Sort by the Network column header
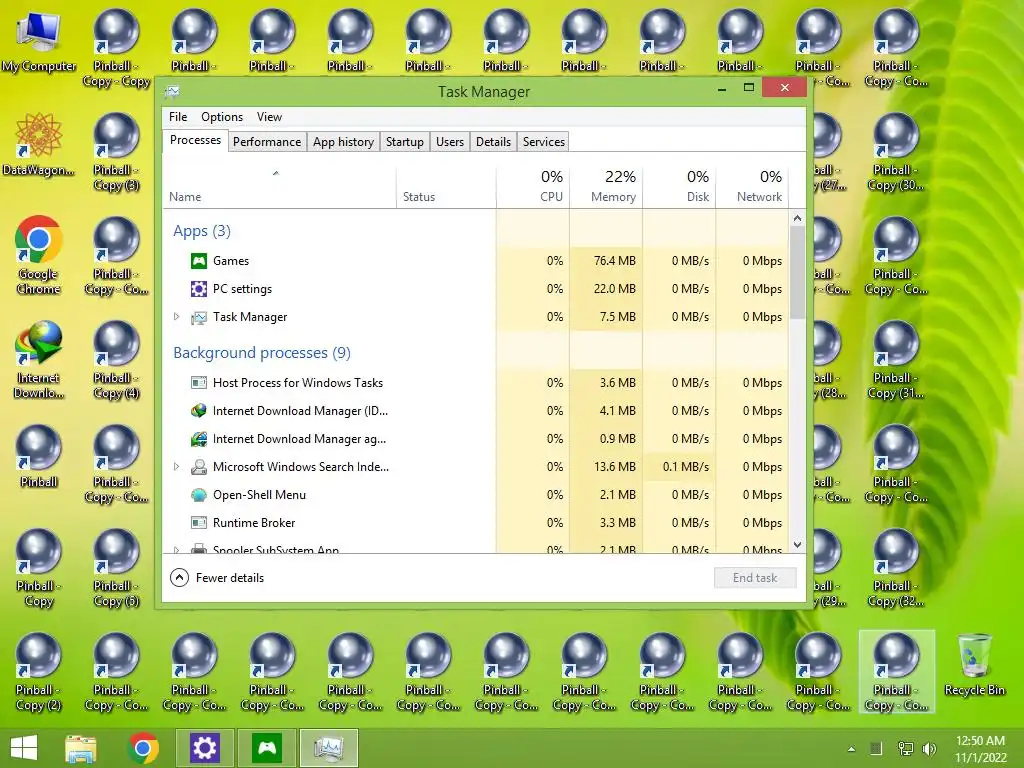Screen dimensions: 1024x768 pos(752,187)
